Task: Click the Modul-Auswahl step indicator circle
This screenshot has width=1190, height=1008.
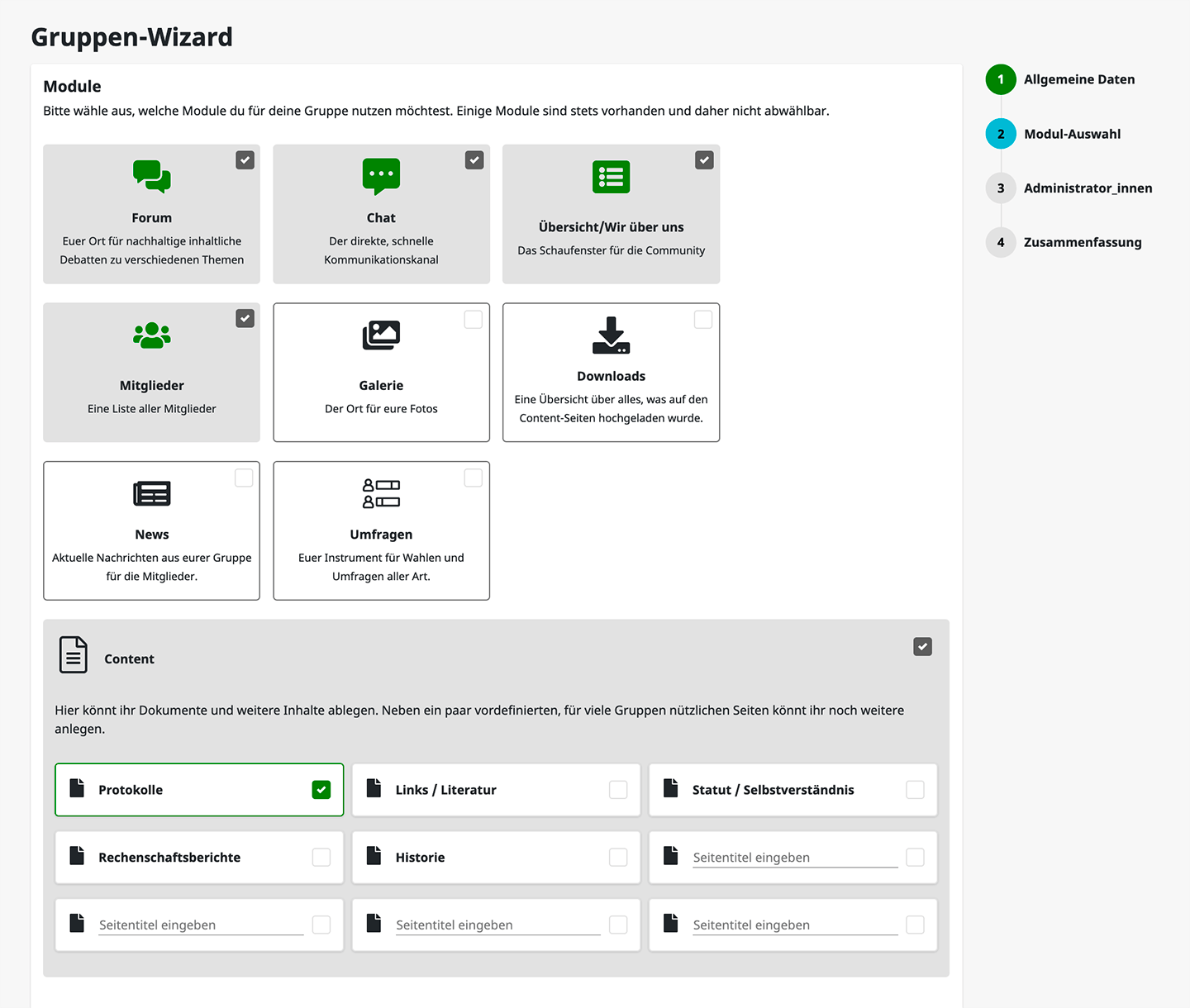Action: point(1001,133)
